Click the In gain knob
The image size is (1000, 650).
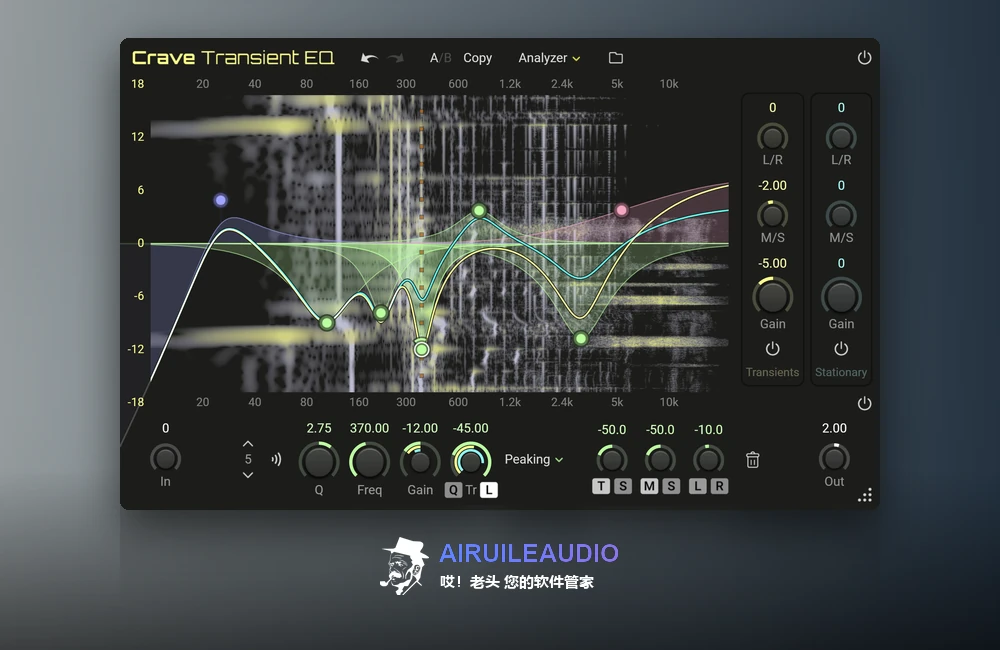pos(165,458)
